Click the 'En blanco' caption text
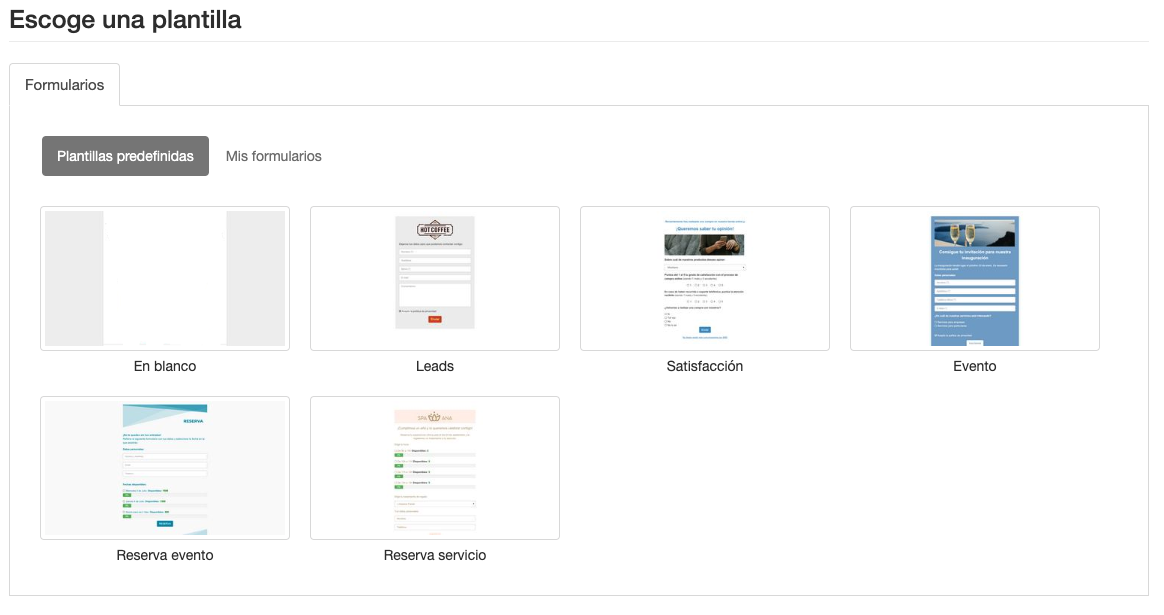Screen dimensions: 1164x615 [x=165, y=366]
